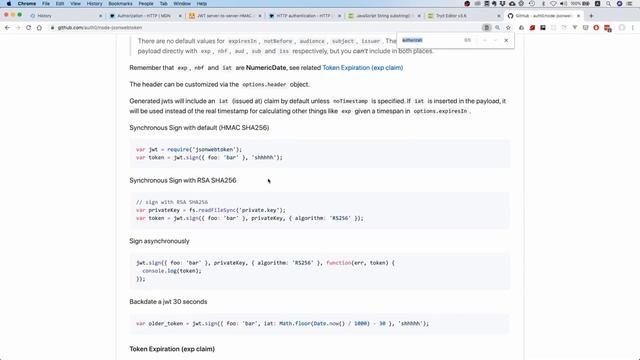This screenshot has width=640, height=360.
Task: Open the People menu
Action: coord(146,4)
